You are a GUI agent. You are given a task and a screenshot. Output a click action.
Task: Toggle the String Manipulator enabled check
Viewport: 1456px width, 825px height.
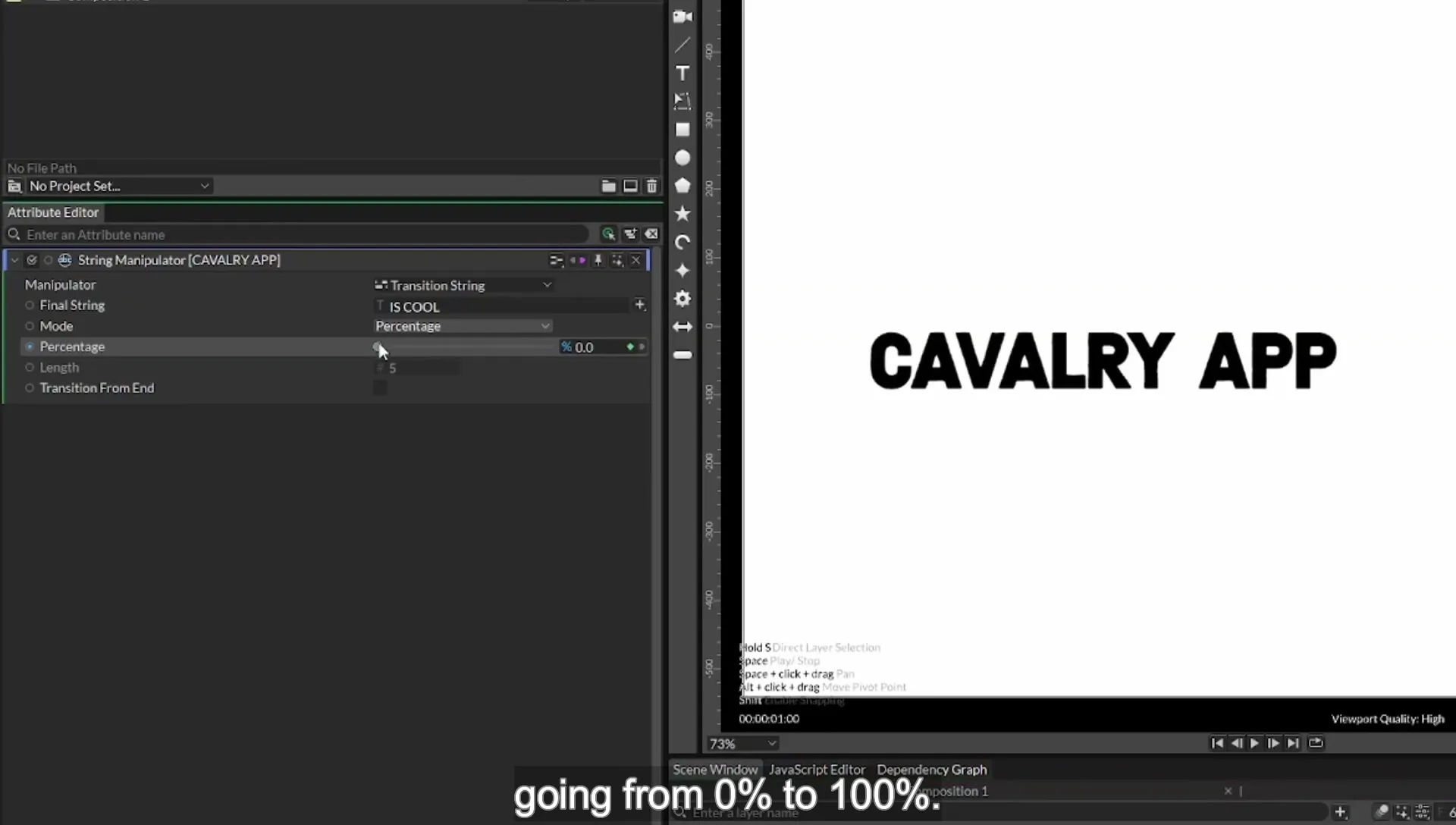coord(31,260)
